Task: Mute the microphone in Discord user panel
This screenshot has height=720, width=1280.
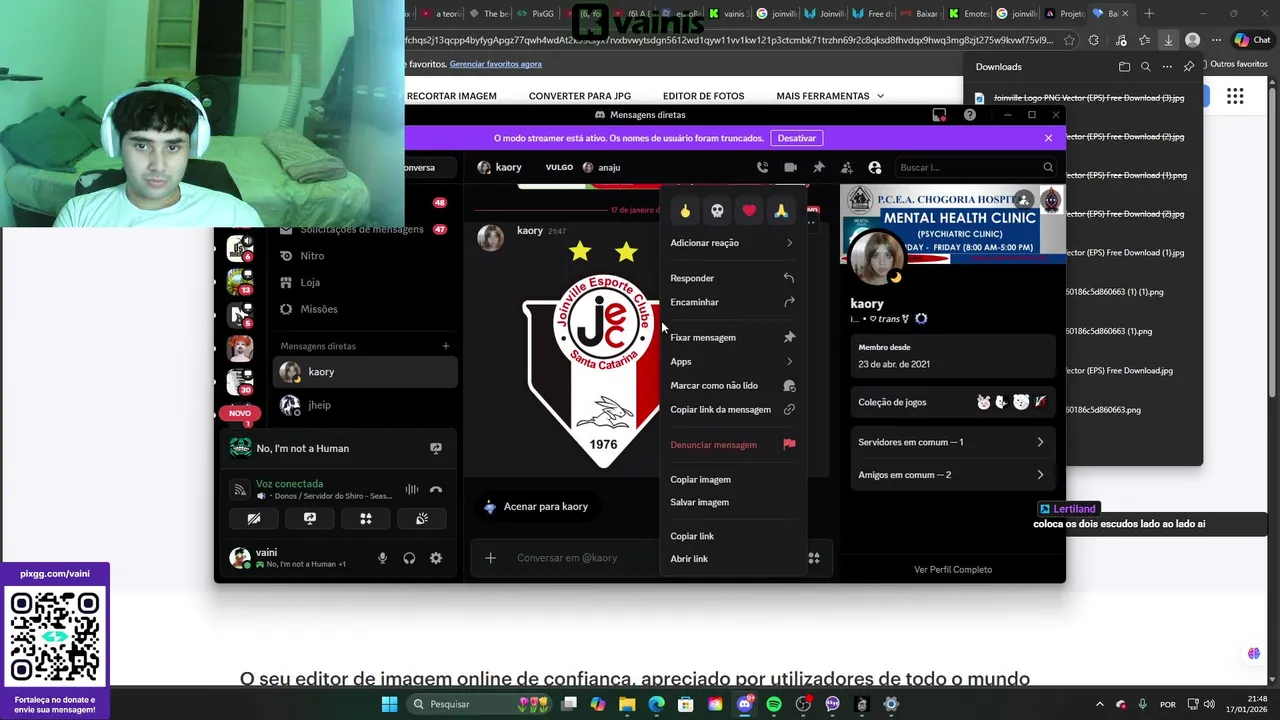Action: pos(382,558)
